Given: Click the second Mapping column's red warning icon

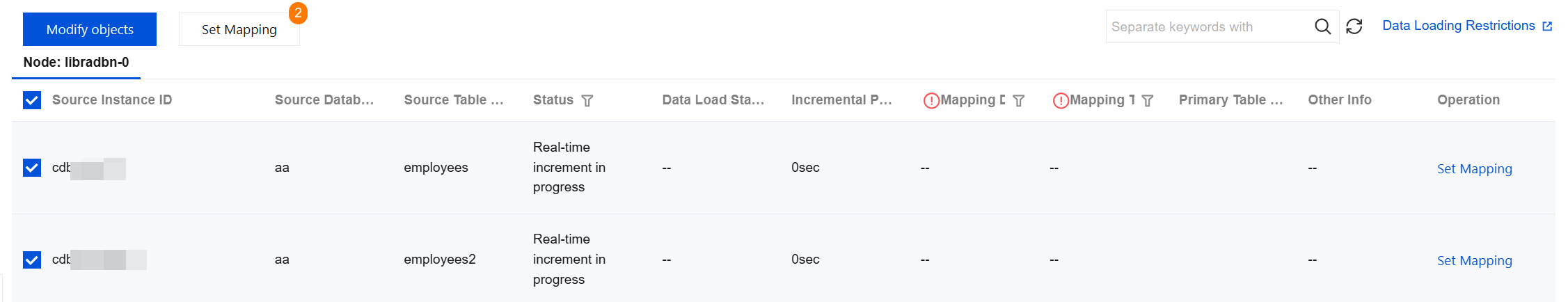Looking at the screenshot, I should [1061, 100].
